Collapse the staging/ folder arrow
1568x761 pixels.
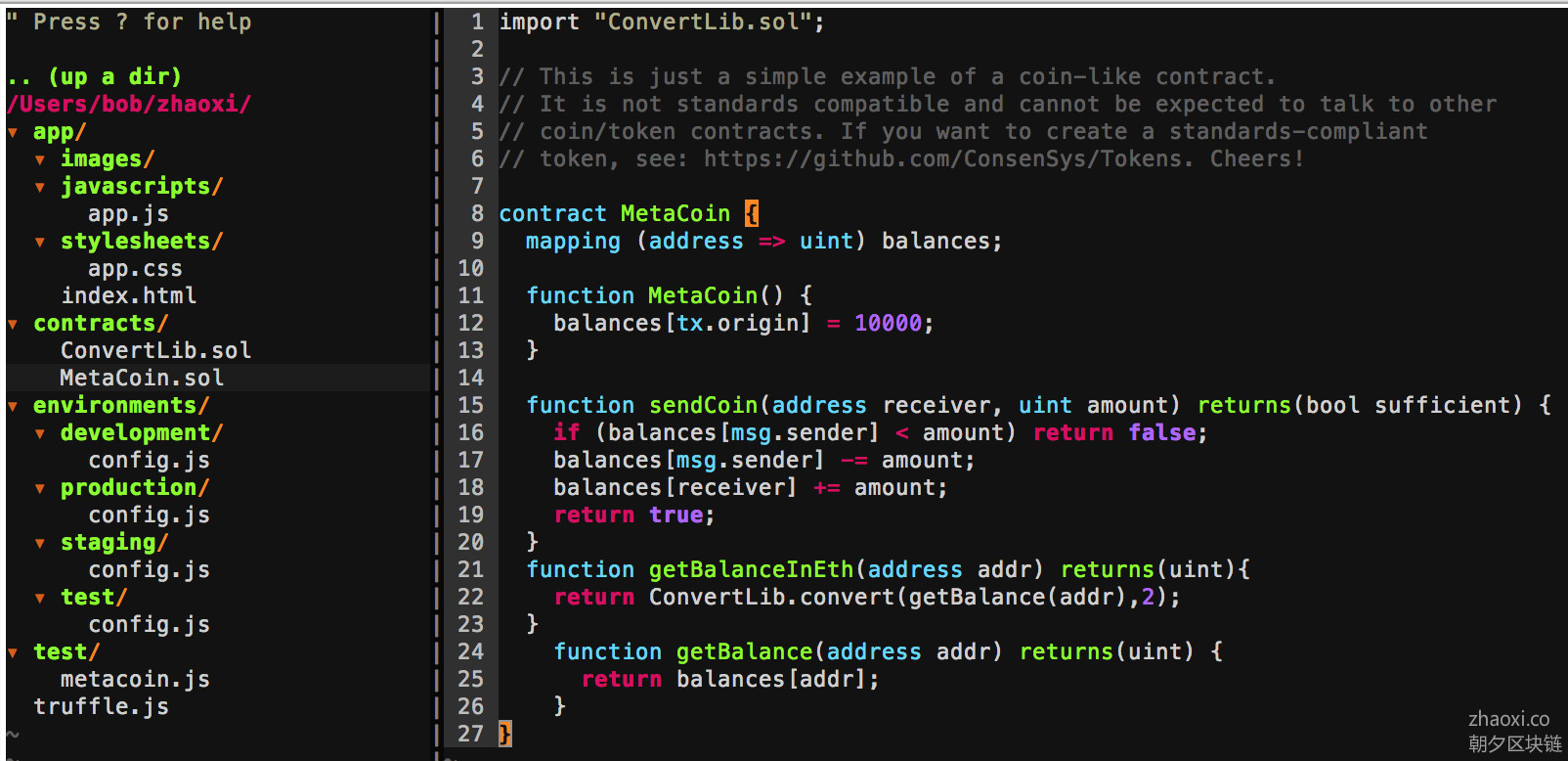[40, 543]
